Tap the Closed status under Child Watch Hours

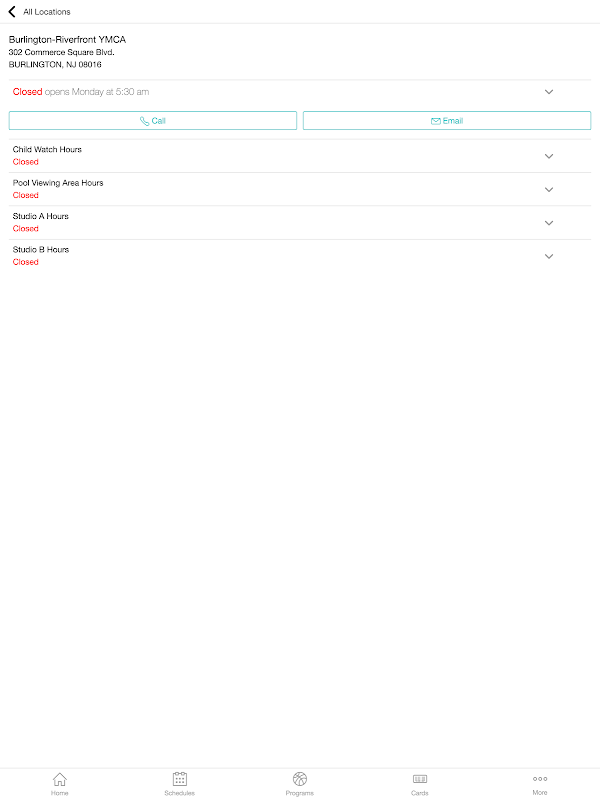point(26,162)
